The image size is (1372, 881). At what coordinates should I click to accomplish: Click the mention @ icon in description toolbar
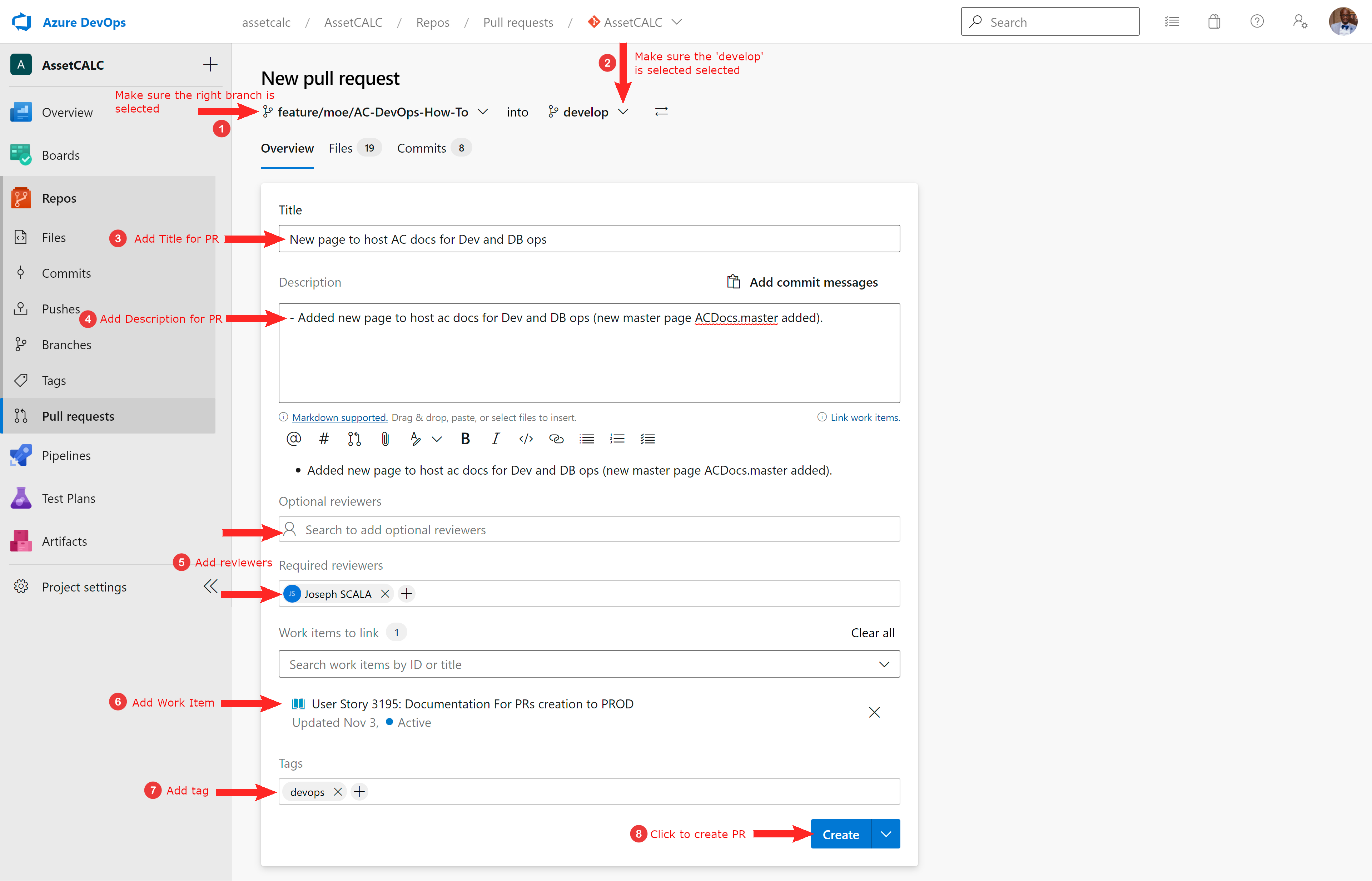[293, 439]
